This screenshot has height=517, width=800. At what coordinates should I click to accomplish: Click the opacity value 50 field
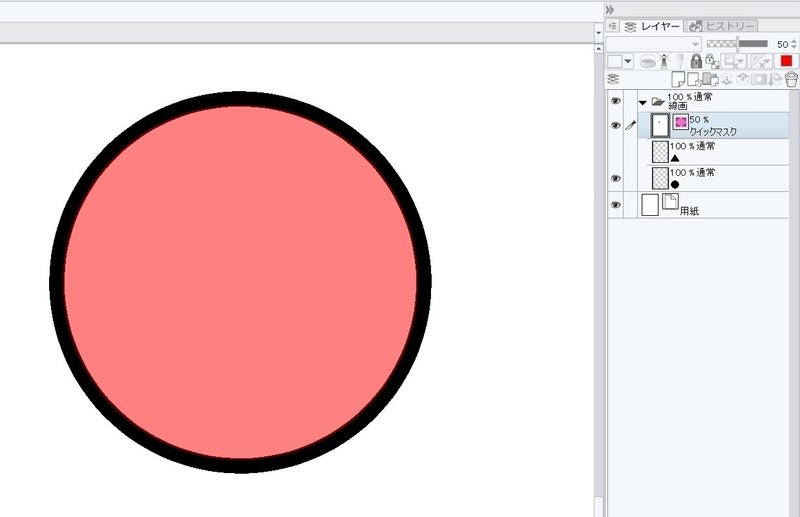pos(782,44)
